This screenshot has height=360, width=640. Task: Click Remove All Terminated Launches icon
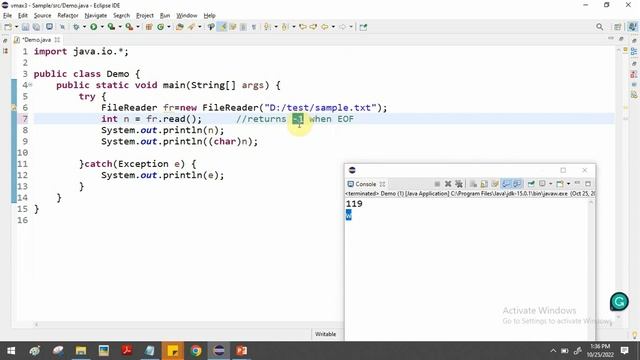tap(459, 184)
